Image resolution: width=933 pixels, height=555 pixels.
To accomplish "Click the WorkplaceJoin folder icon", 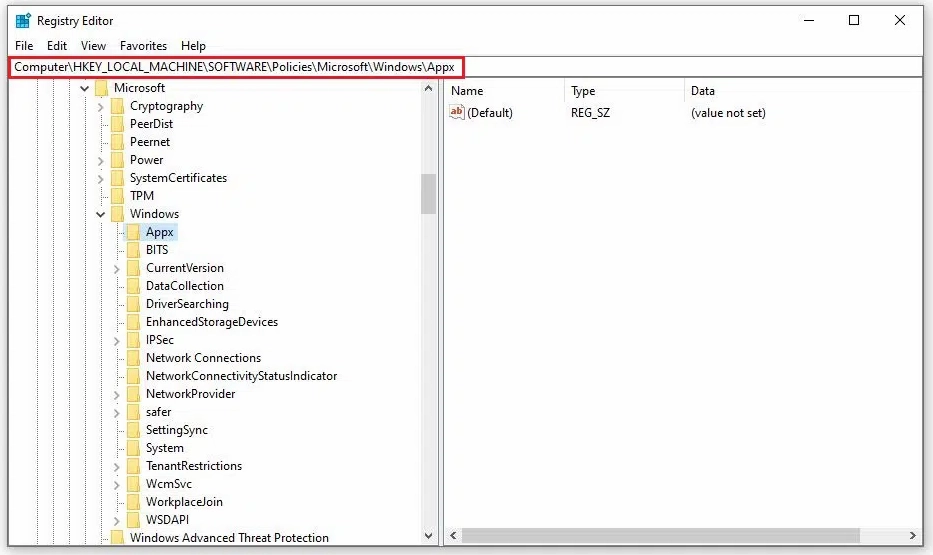I will point(134,502).
